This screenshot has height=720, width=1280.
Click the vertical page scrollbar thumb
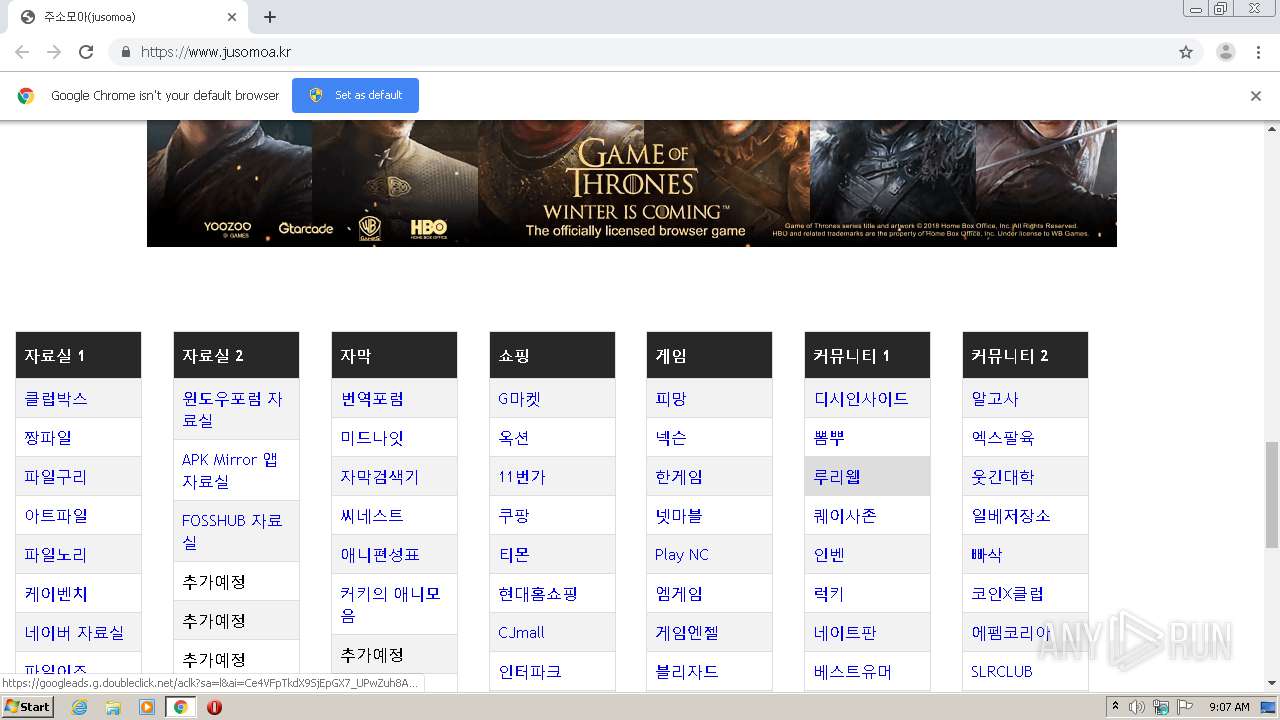click(x=1272, y=494)
